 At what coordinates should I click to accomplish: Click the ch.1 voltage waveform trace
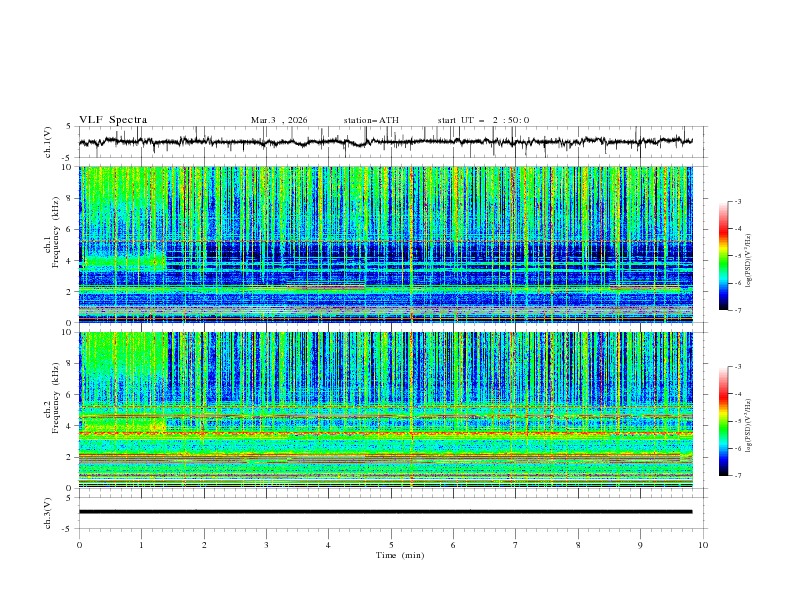click(x=385, y=142)
